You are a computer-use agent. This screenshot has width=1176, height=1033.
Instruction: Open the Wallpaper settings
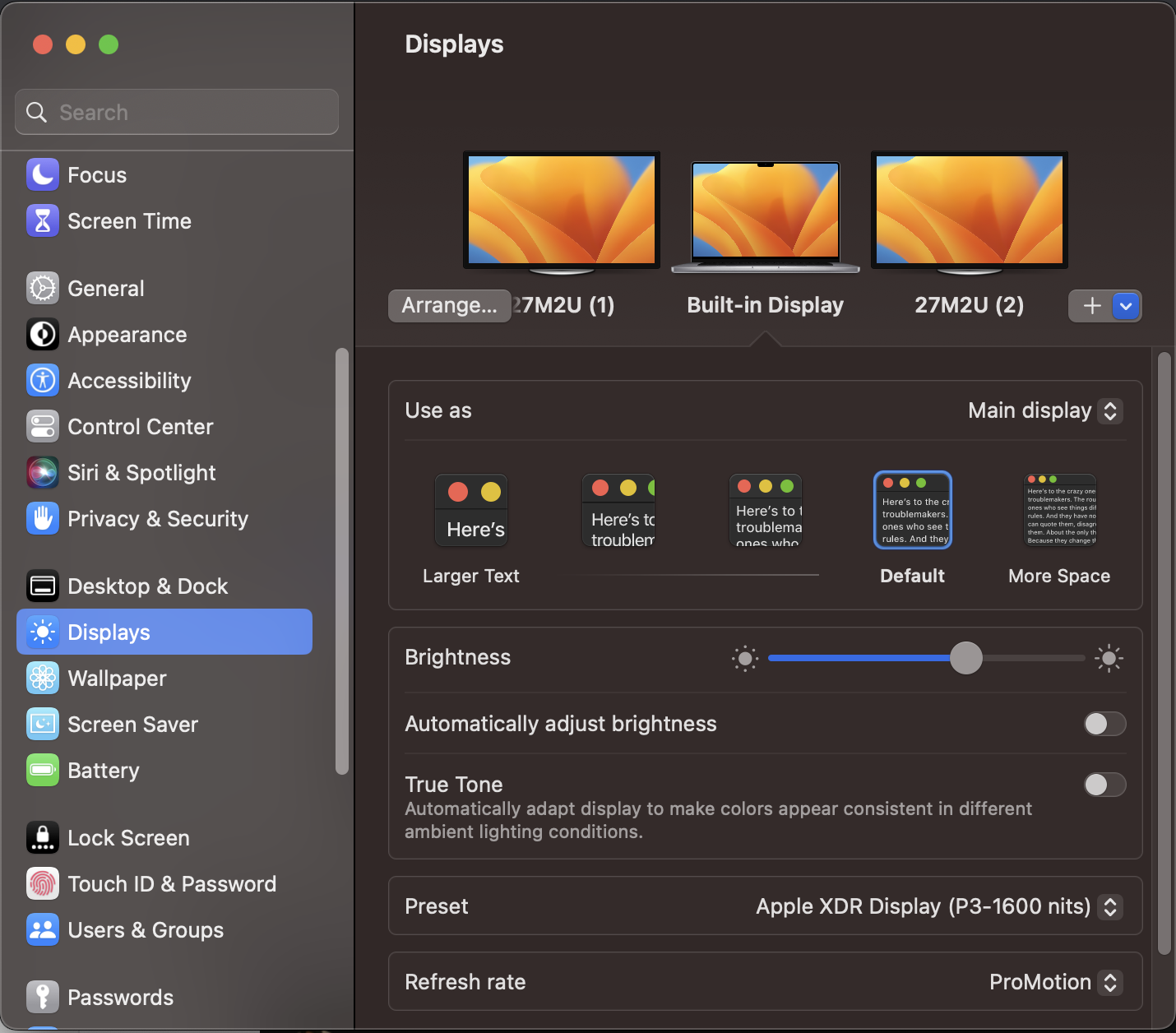point(117,678)
